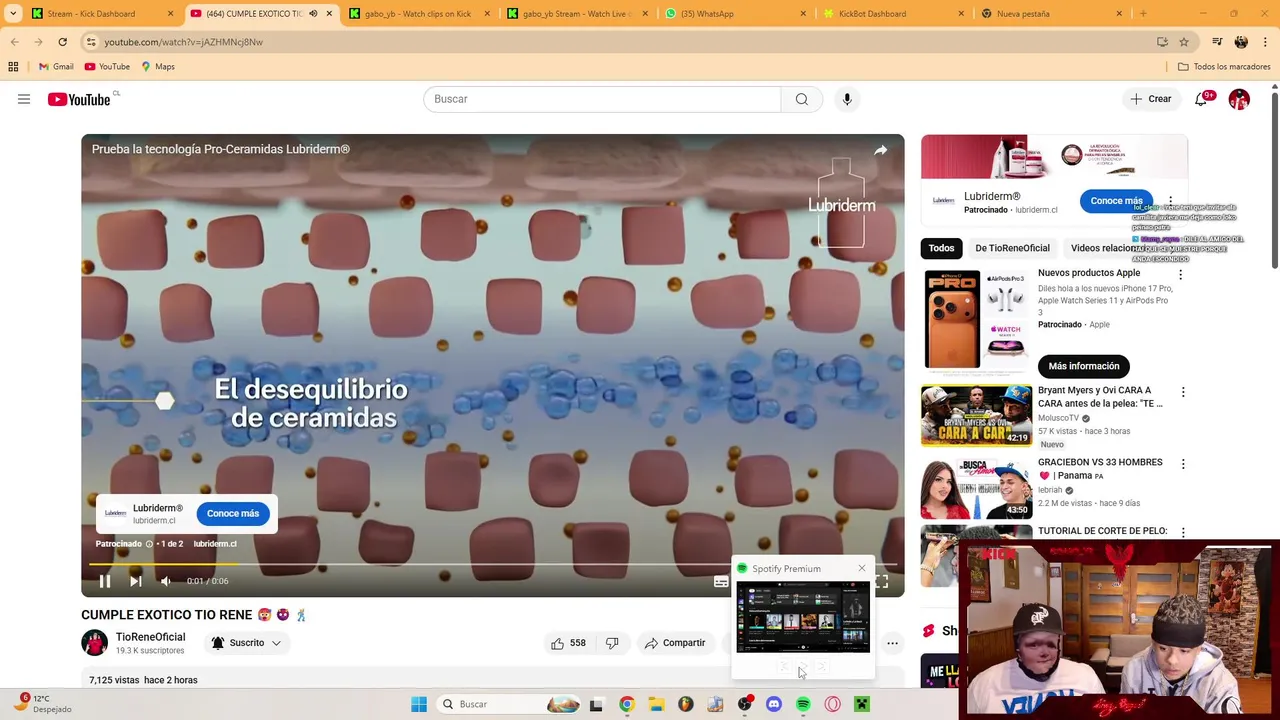Open File Explorer from the taskbar
The width and height of the screenshot is (1280, 720).
click(656, 704)
